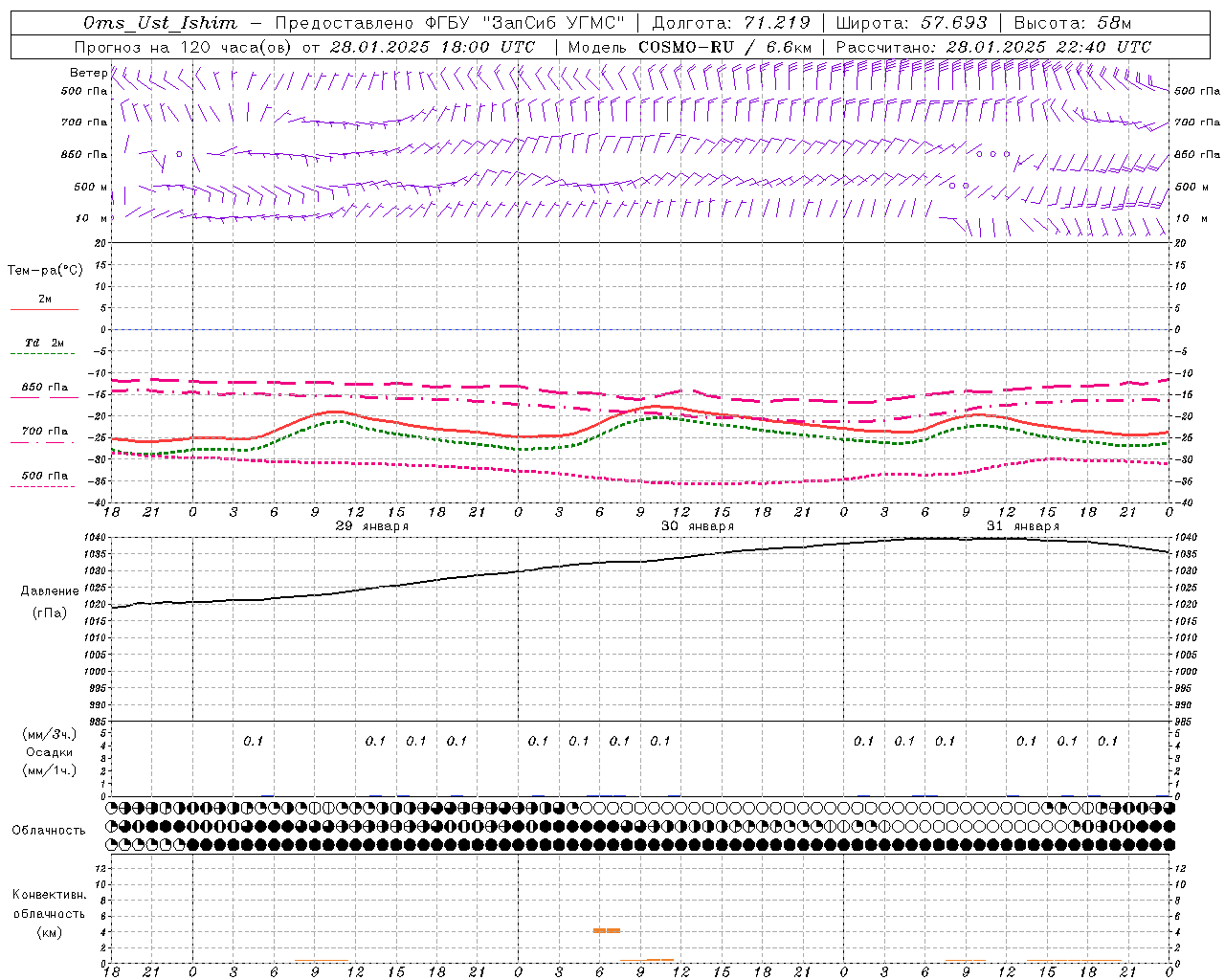Image resolution: width=1225 pixels, height=980 pixels.
Task: Click the Долгота: 71.219 value
Action: pos(732,23)
